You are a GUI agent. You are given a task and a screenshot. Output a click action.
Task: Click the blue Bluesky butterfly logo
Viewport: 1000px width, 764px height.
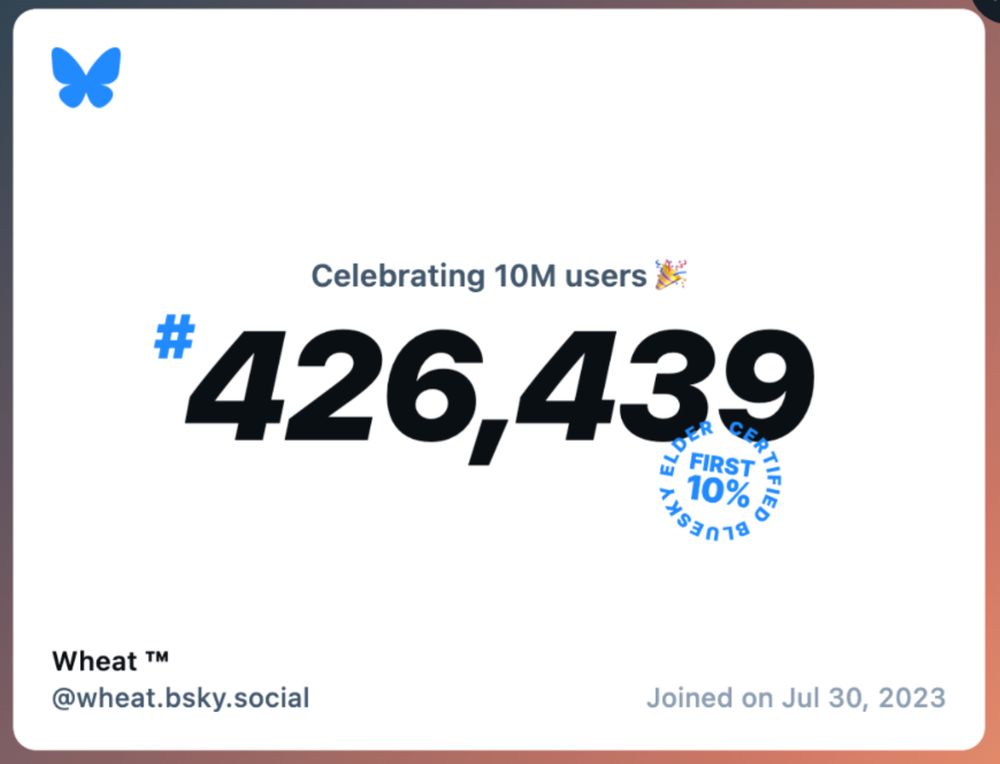(86, 77)
